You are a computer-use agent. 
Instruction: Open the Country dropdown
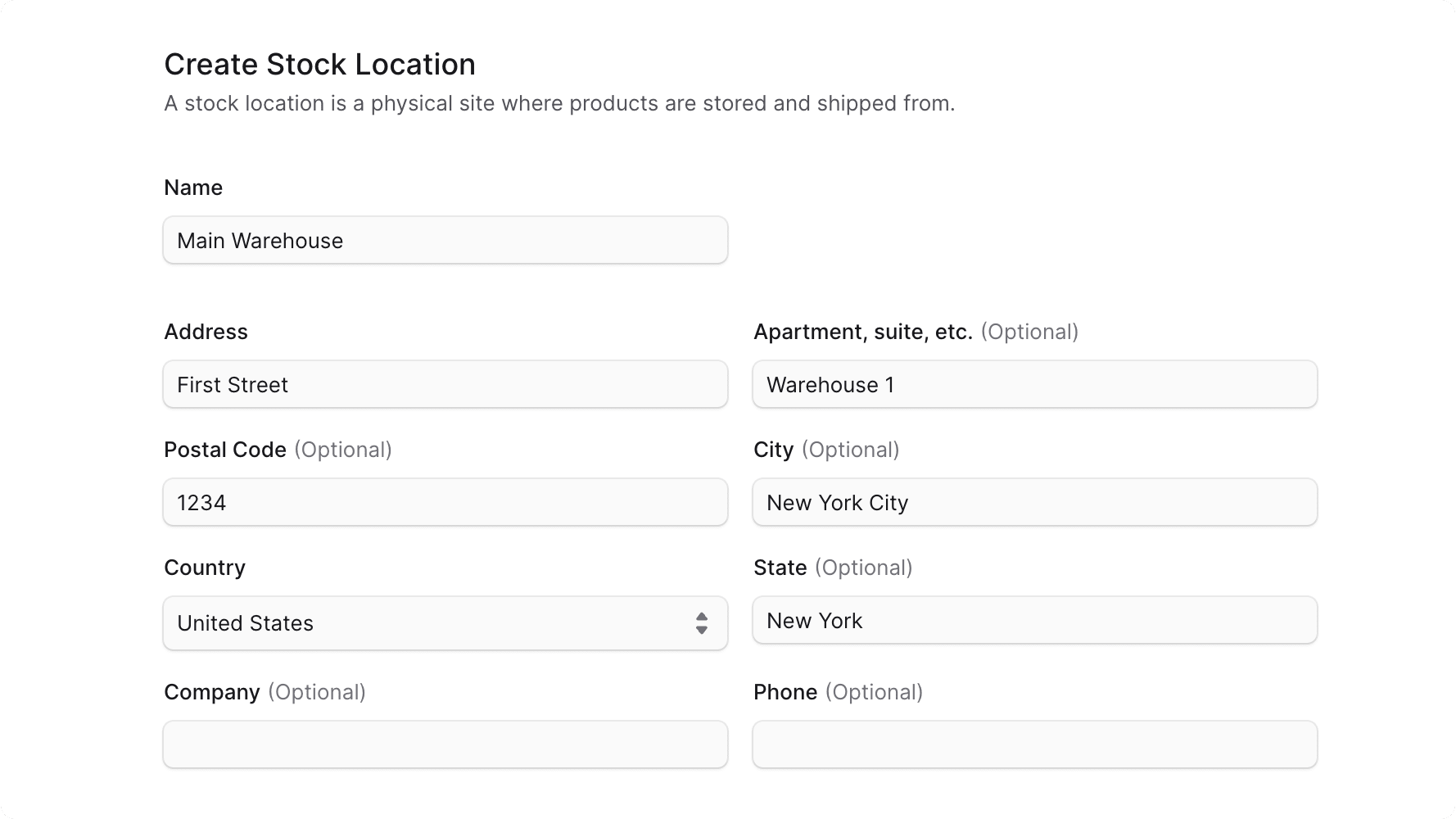(445, 623)
